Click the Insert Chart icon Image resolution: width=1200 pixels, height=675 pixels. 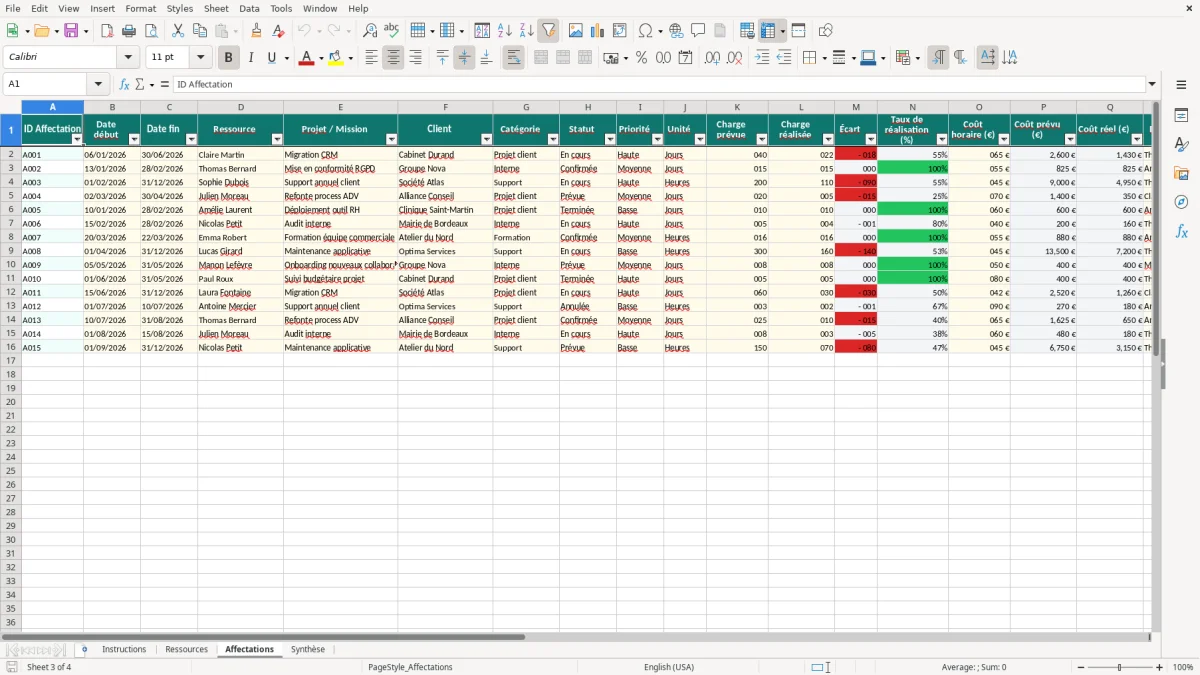598,31
